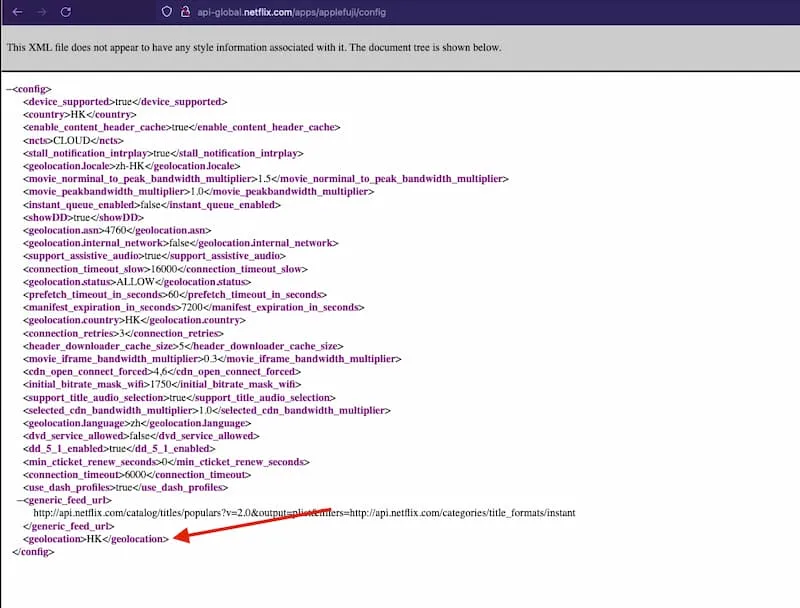Click the geolocation HK element

click(x=95, y=538)
